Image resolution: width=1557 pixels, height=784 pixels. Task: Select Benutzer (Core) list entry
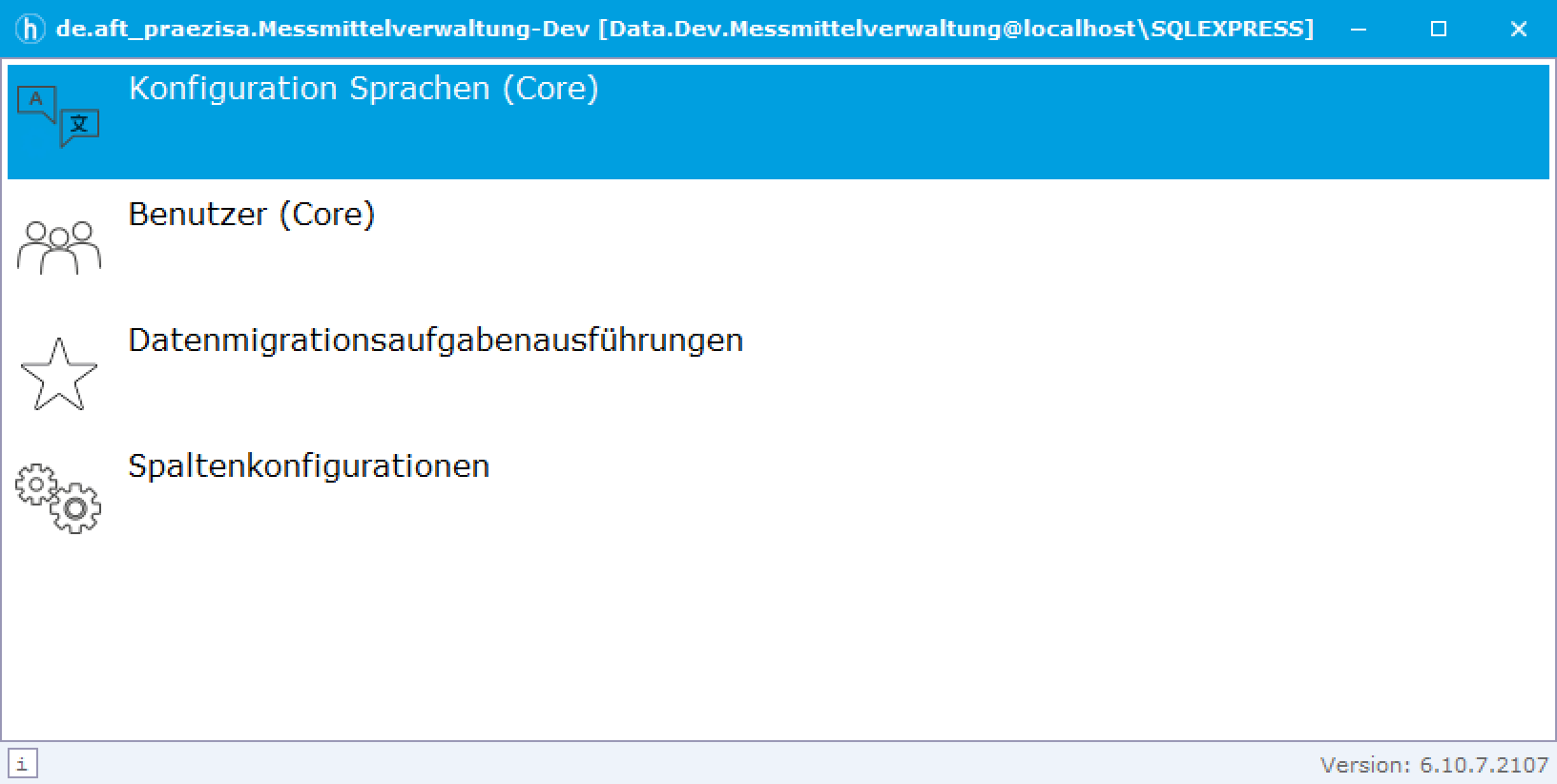(x=778, y=247)
